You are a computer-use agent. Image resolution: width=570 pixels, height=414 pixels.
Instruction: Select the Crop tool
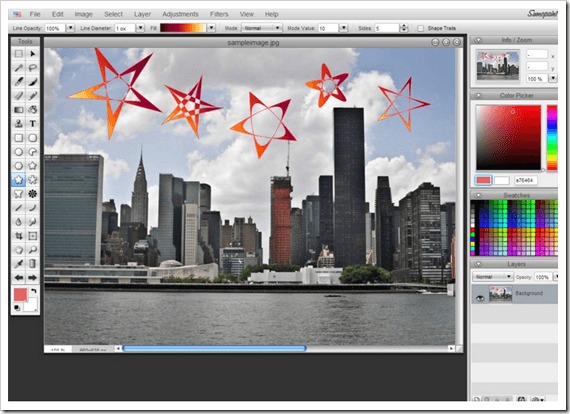point(19,236)
